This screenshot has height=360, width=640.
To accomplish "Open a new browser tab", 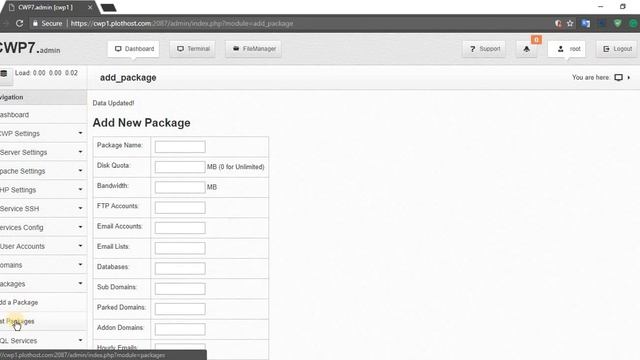I will click(x=108, y=8).
